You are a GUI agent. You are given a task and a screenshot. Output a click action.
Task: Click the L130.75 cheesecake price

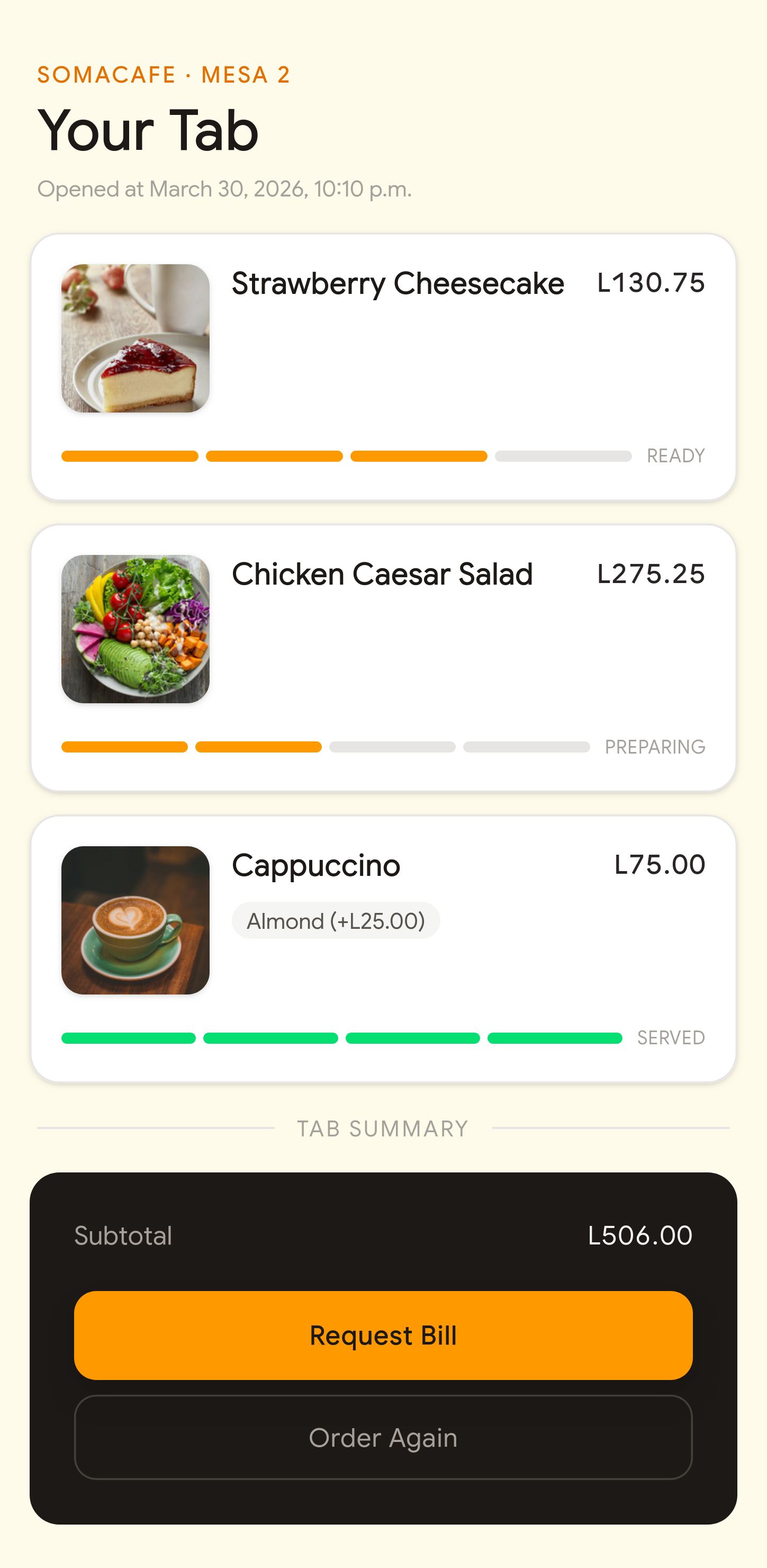pyautogui.click(x=651, y=283)
